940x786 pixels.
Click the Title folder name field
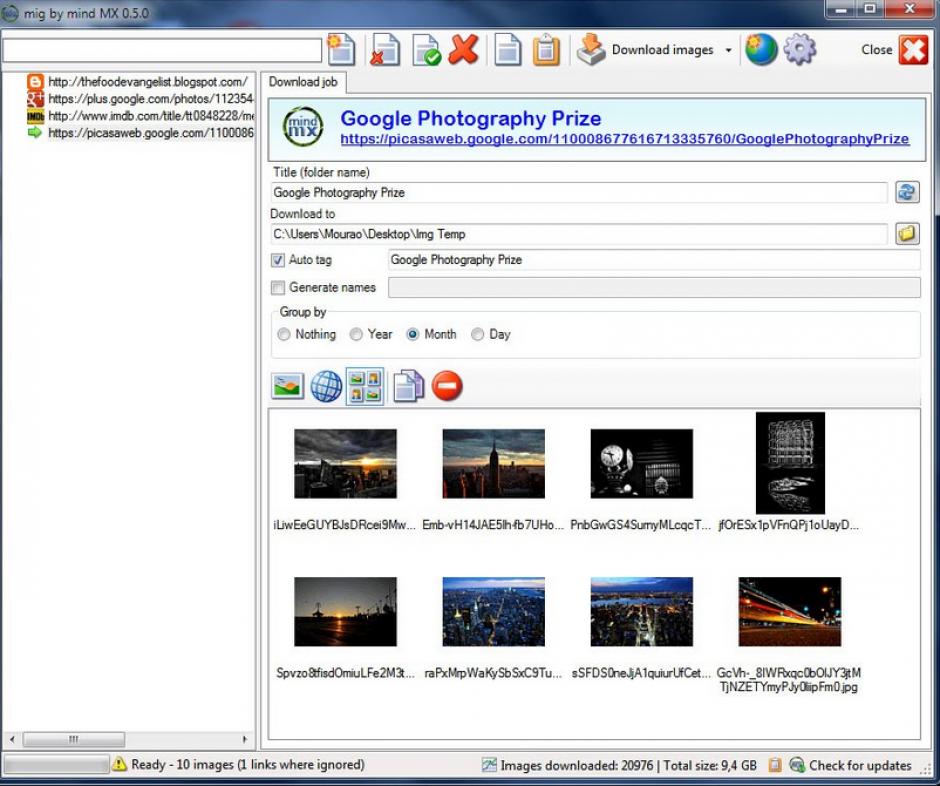pos(579,192)
